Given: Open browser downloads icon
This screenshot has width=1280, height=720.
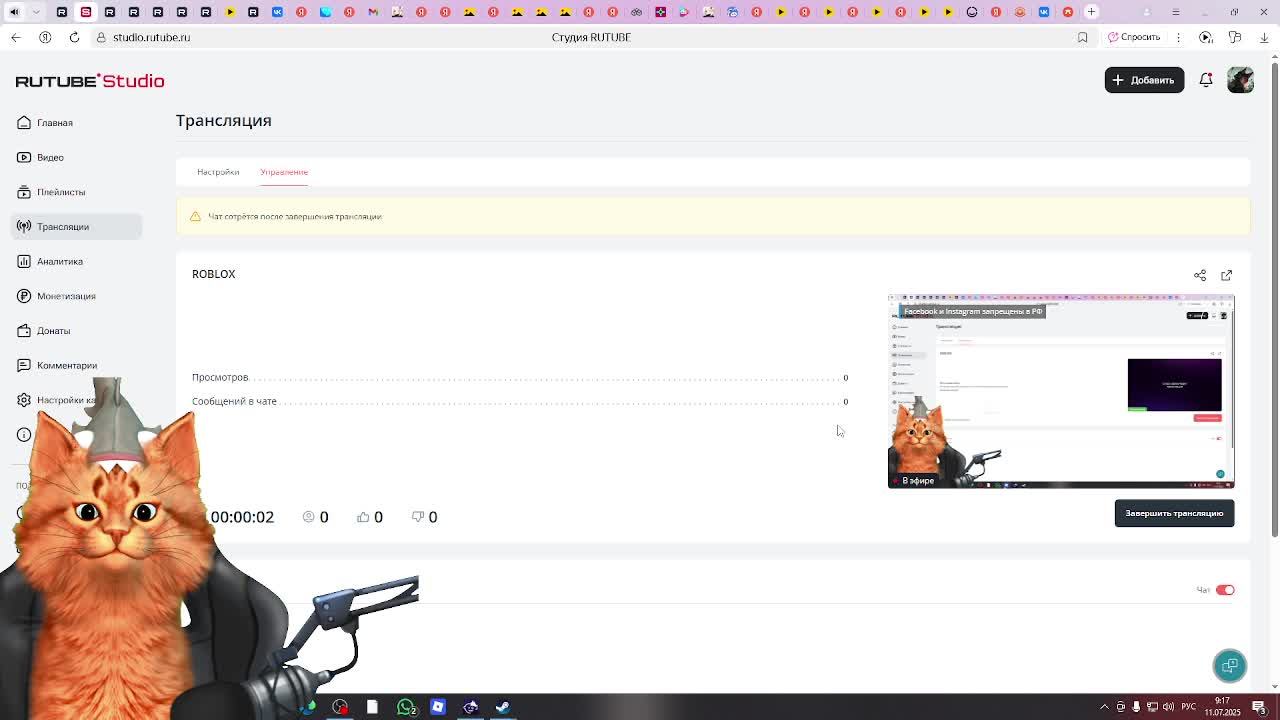Looking at the screenshot, I should (x=1264, y=37).
